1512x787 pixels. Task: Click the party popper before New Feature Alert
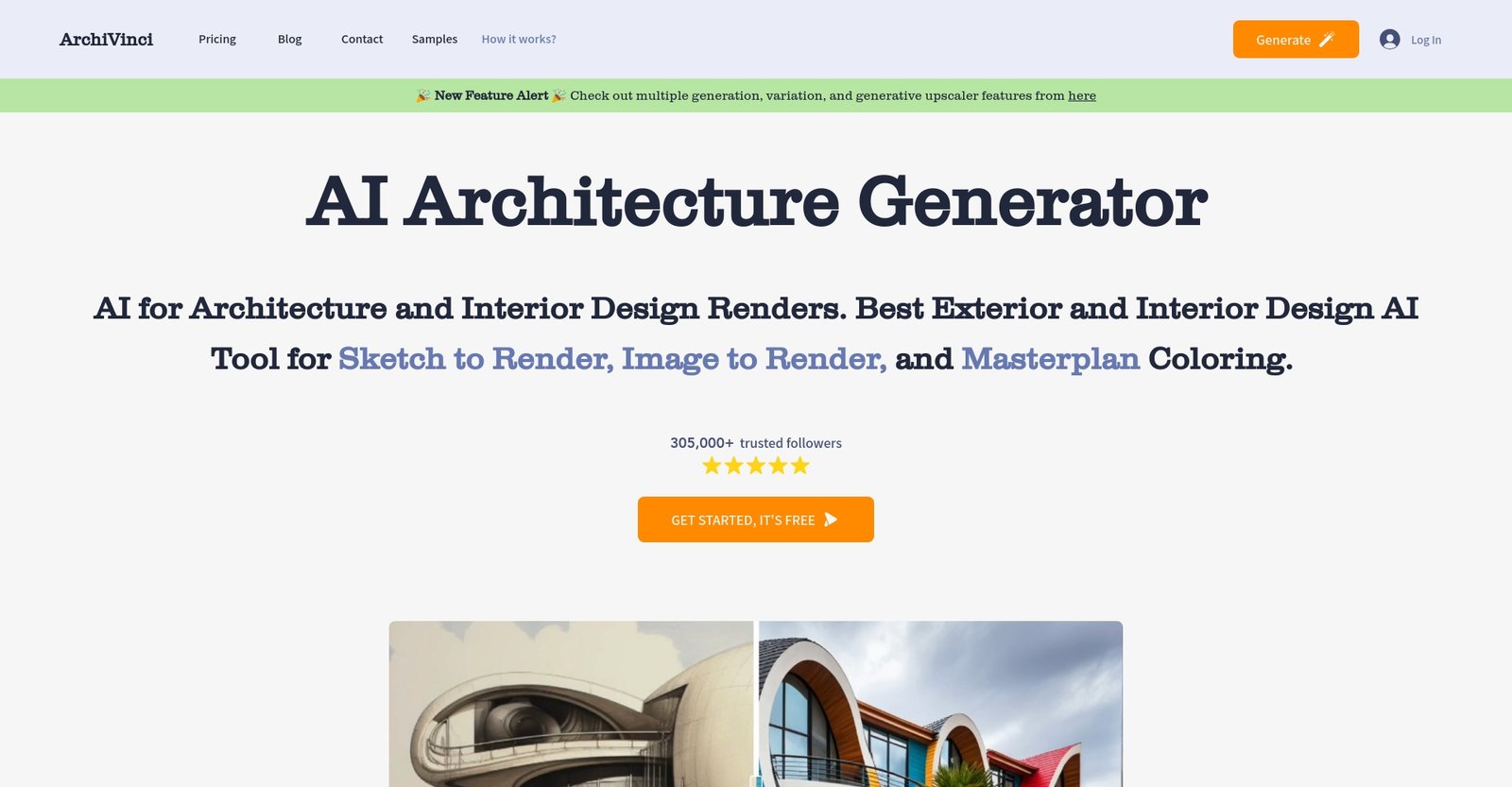coord(422,95)
